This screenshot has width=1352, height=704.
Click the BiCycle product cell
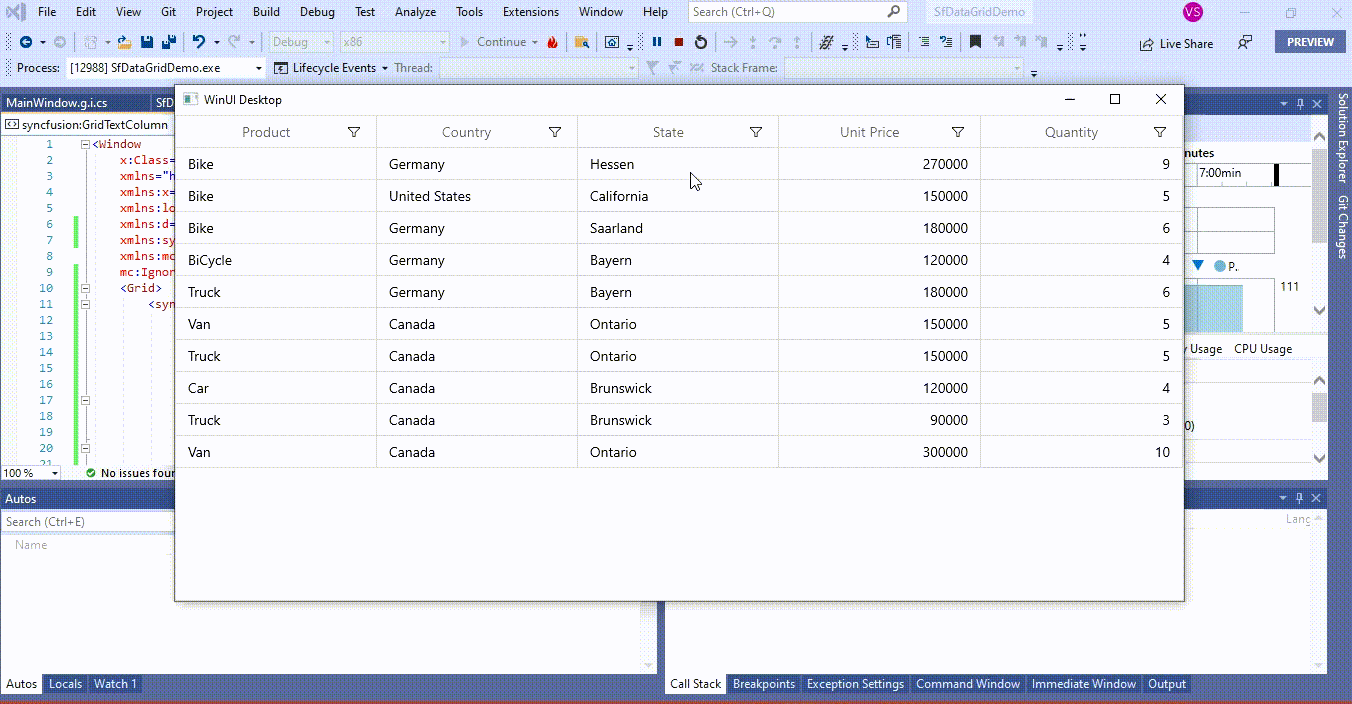tap(276, 260)
